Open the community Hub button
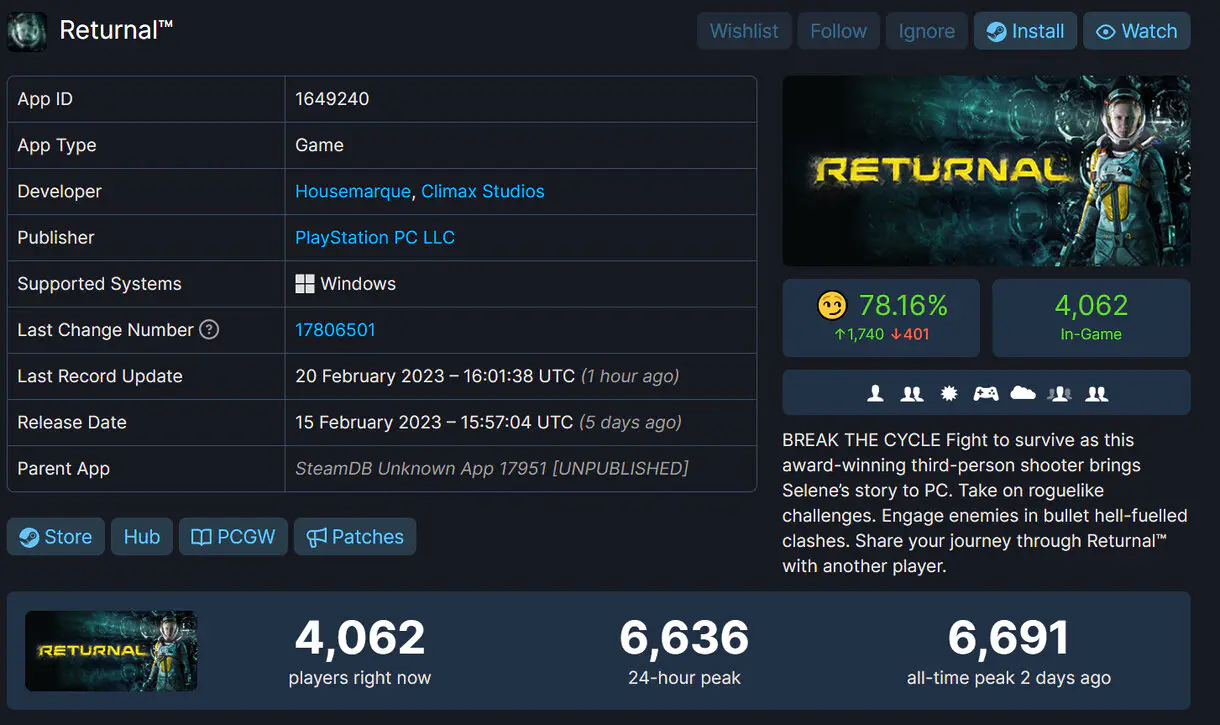1220x725 pixels. coord(142,537)
